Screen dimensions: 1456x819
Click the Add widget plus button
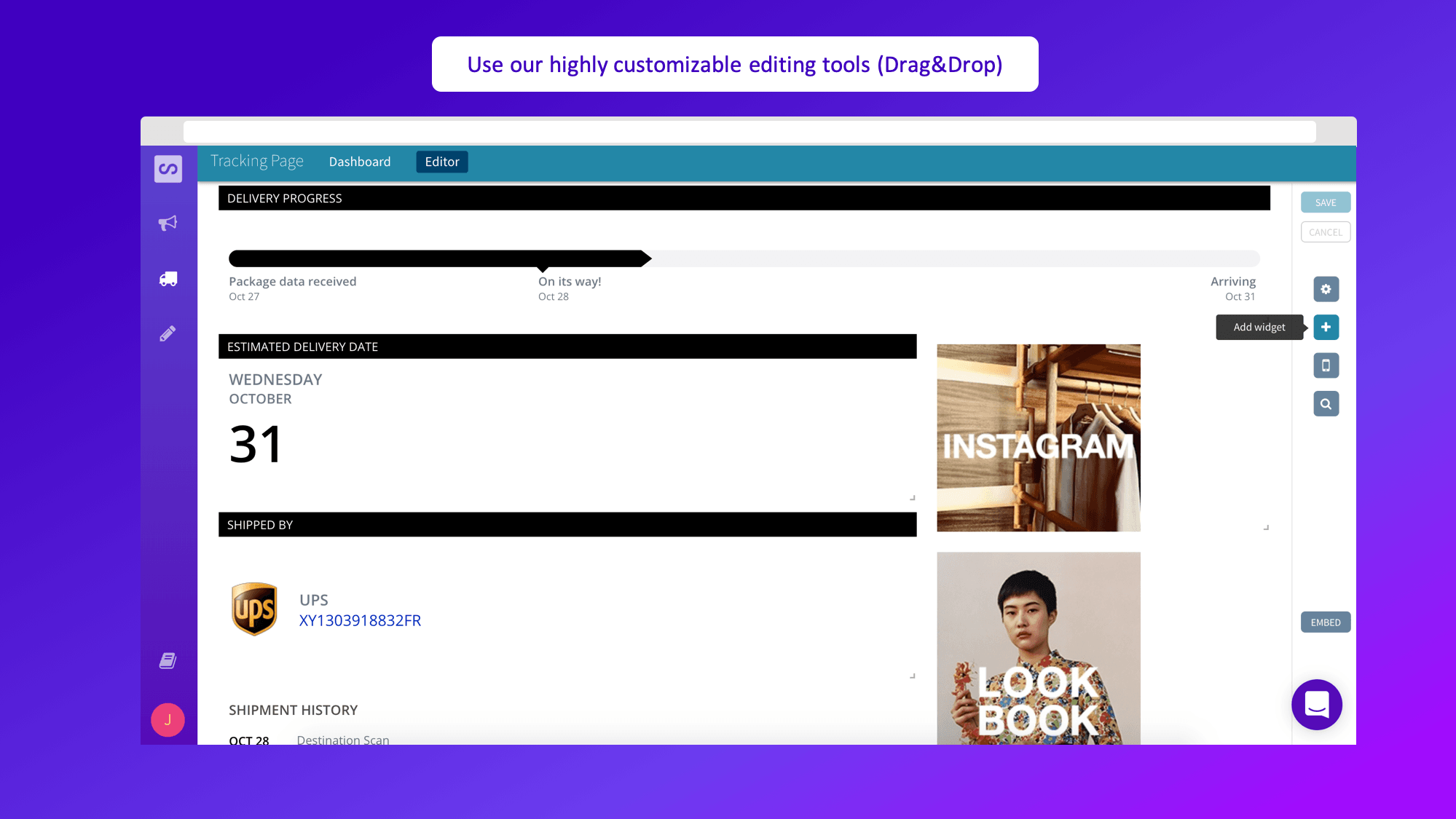1326,327
